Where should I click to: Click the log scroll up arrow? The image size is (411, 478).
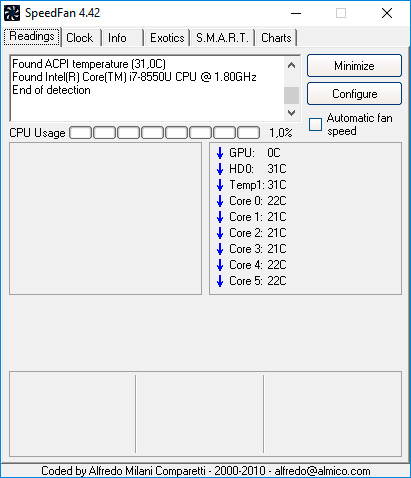click(291, 65)
